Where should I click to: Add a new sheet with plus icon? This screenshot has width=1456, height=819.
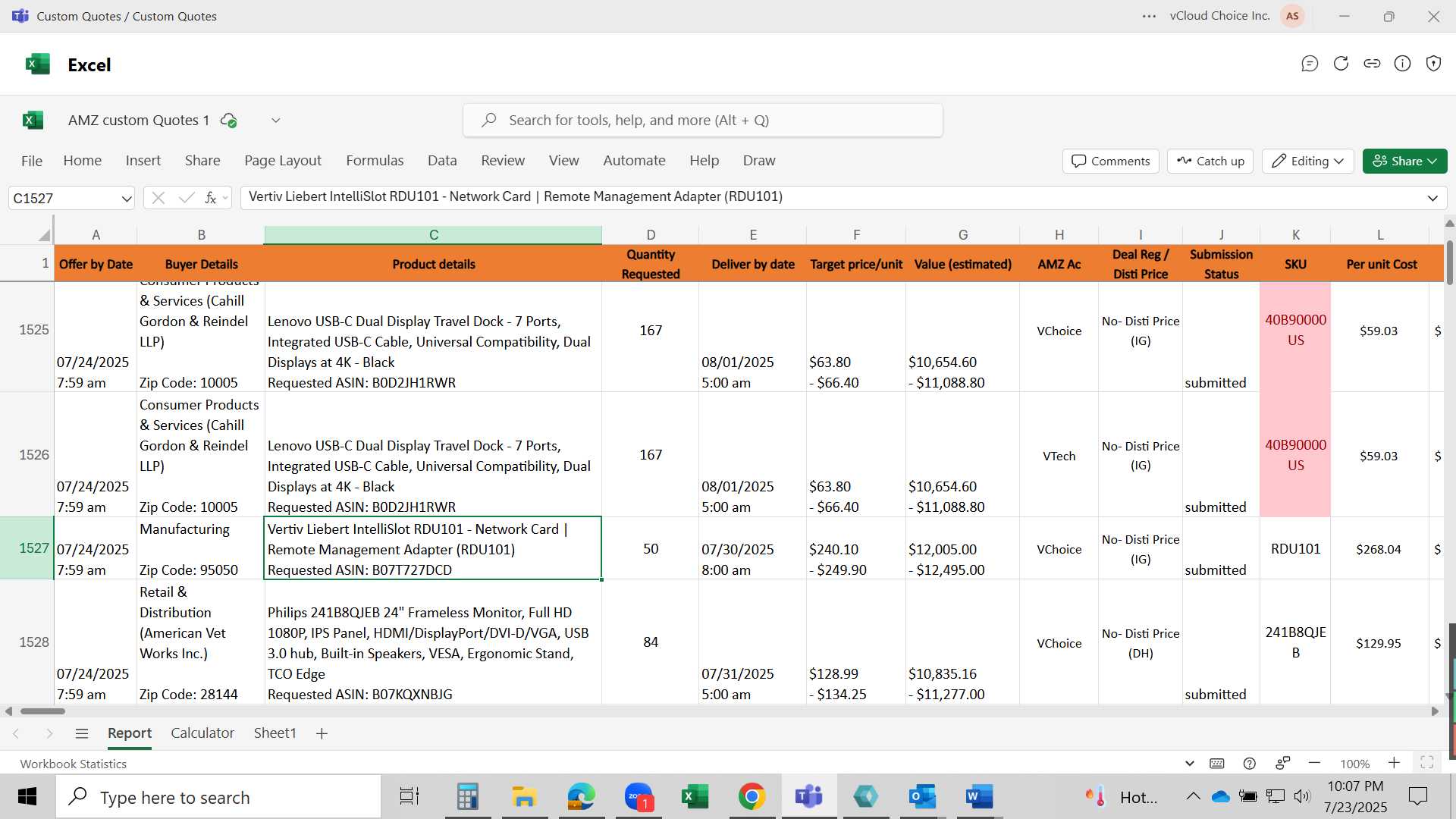click(322, 733)
